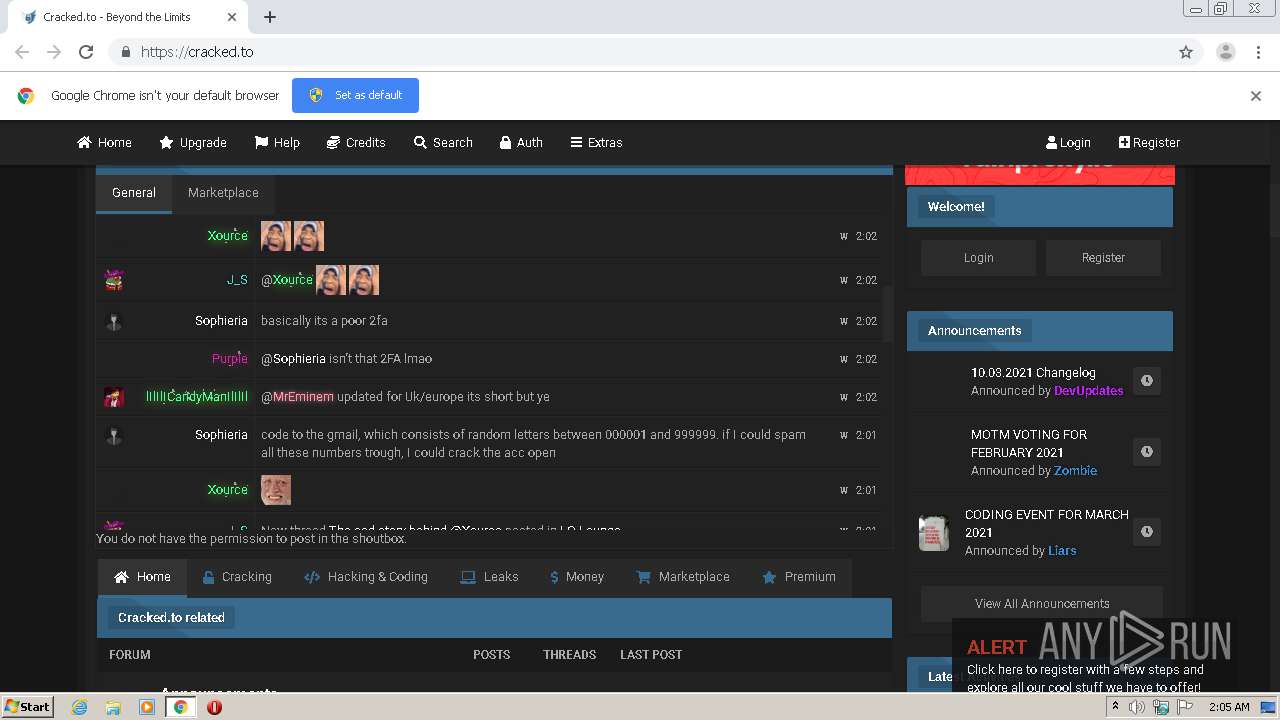Open Windows Media Player taskbar icon
Screen dimensions: 1280x720
pos(147,707)
